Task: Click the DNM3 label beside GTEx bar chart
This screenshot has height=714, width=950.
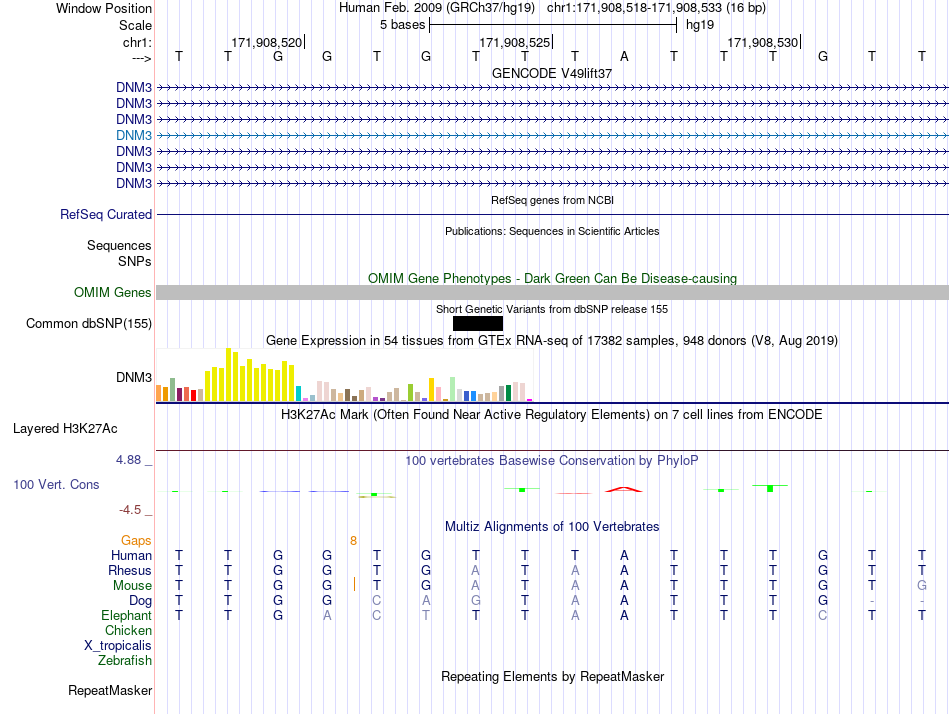Action: [x=134, y=377]
